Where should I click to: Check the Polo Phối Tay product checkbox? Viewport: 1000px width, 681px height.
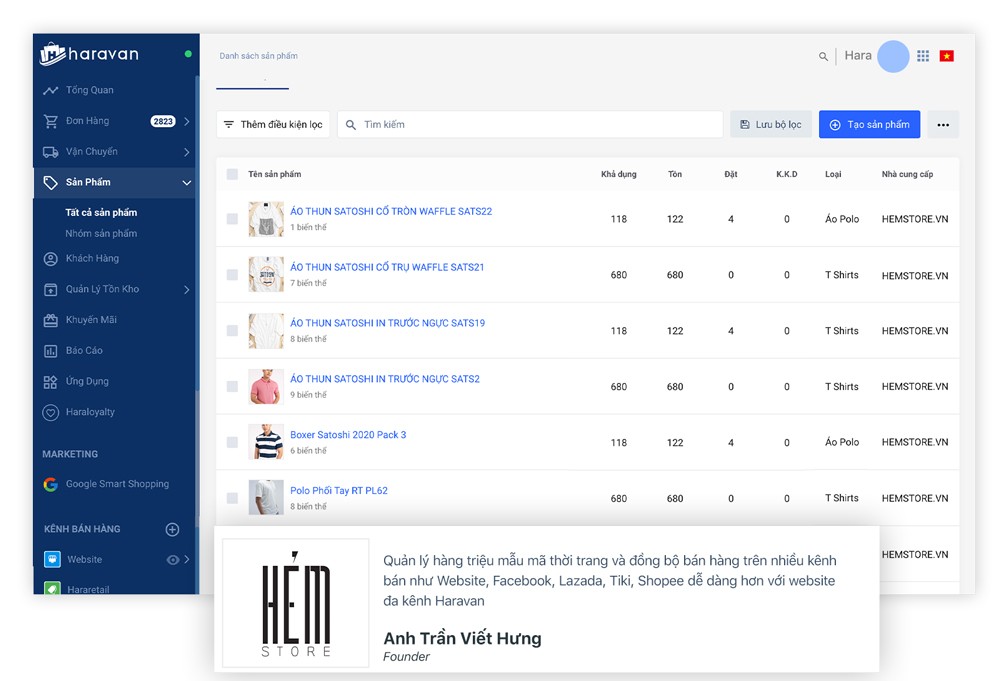(x=232, y=498)
